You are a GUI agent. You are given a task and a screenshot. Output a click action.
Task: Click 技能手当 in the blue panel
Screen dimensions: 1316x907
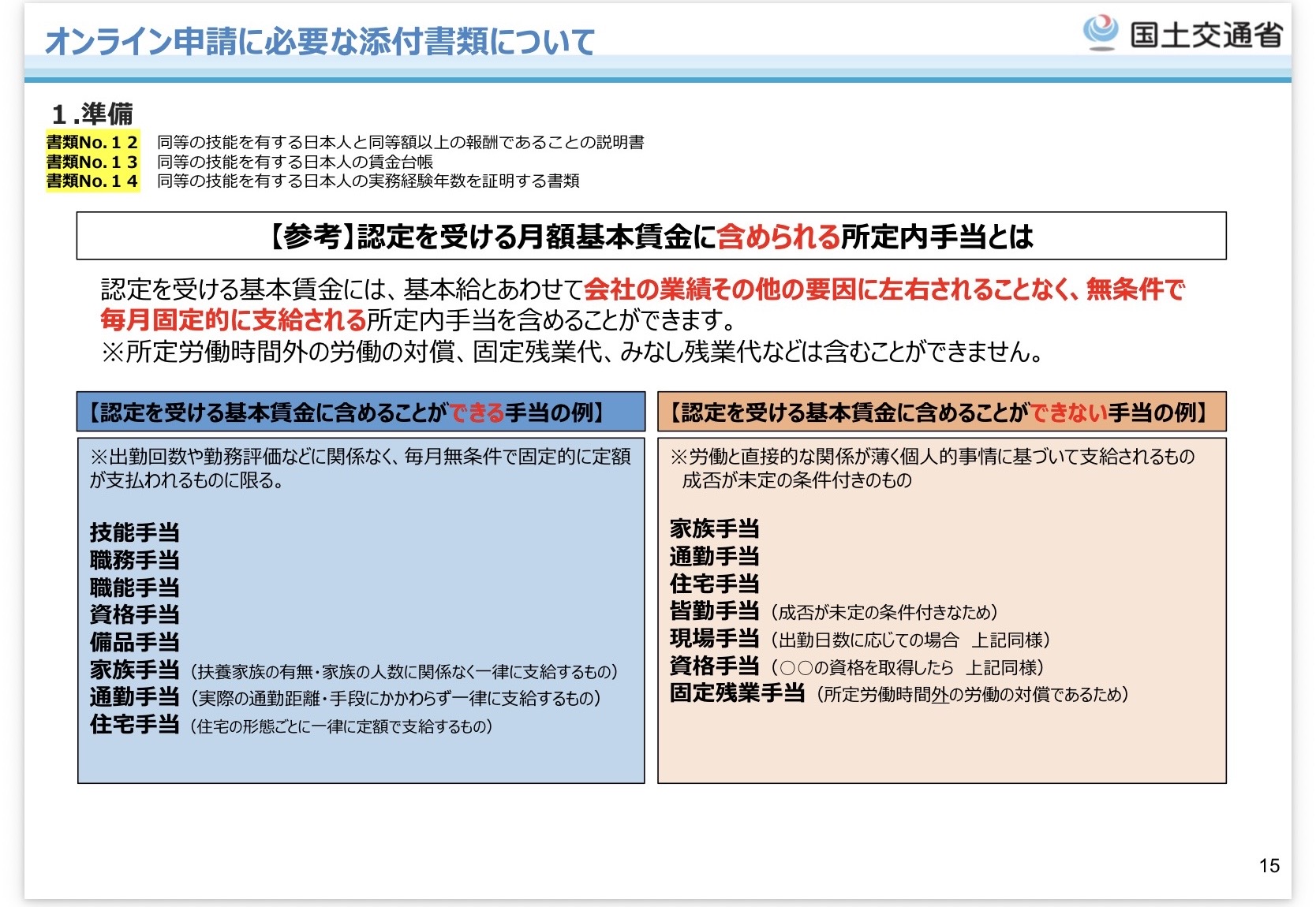click(x=135, y=532)
